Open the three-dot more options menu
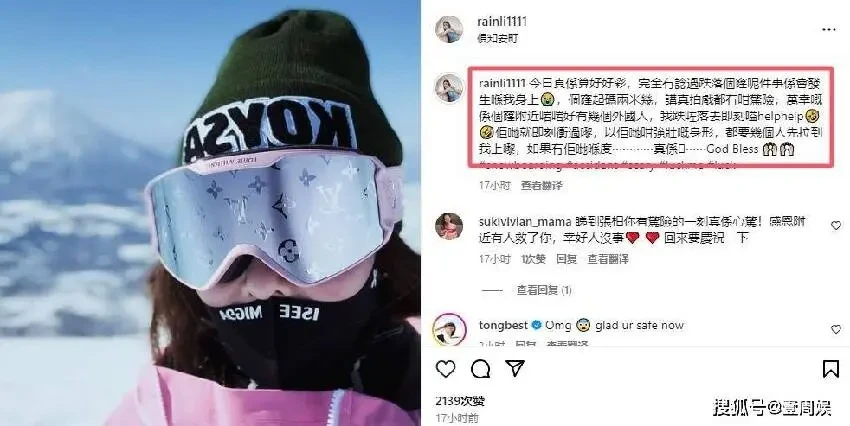This screenshot has width=850, height=426. coord(829,30)
